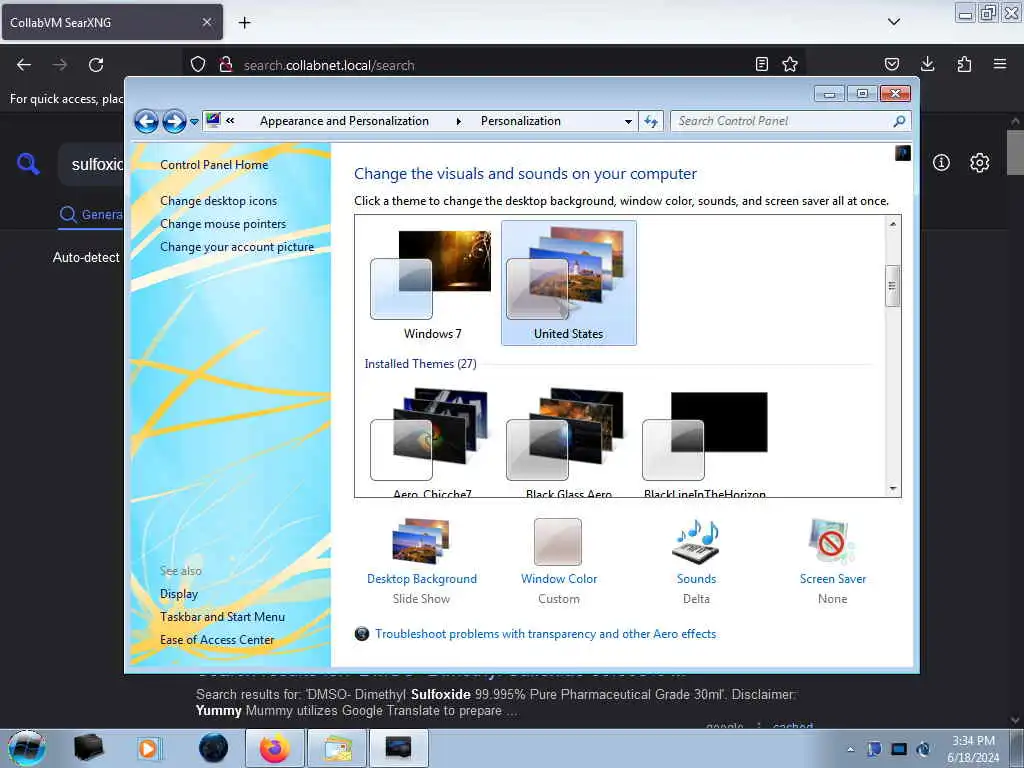Open Windows Start menu orb
Viewport: 1024px width, 768px height.
(26, 748)
